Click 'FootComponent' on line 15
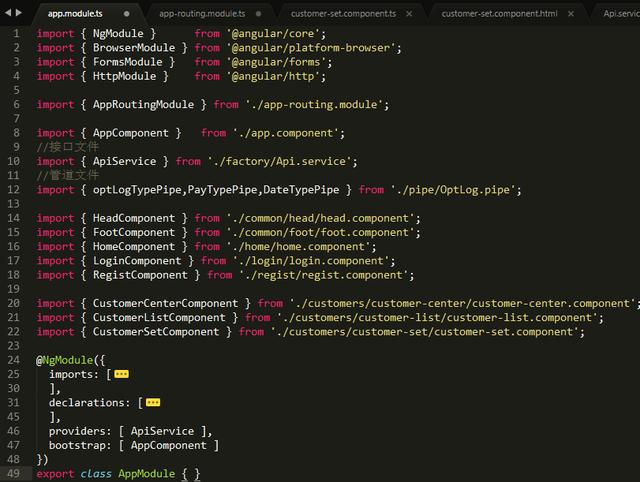 tap(134, 232)
